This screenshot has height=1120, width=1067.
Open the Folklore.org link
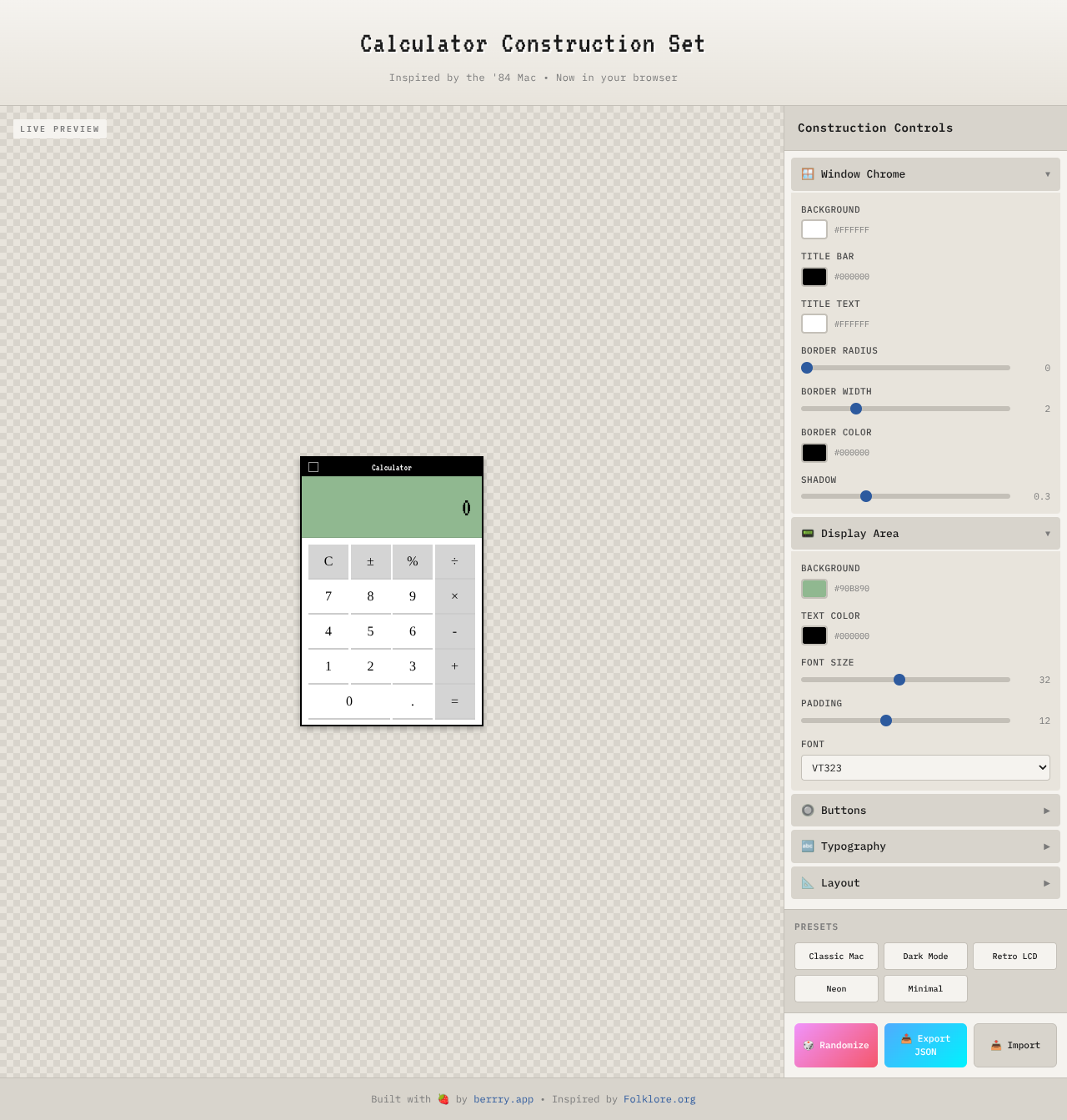[659, 1099]
